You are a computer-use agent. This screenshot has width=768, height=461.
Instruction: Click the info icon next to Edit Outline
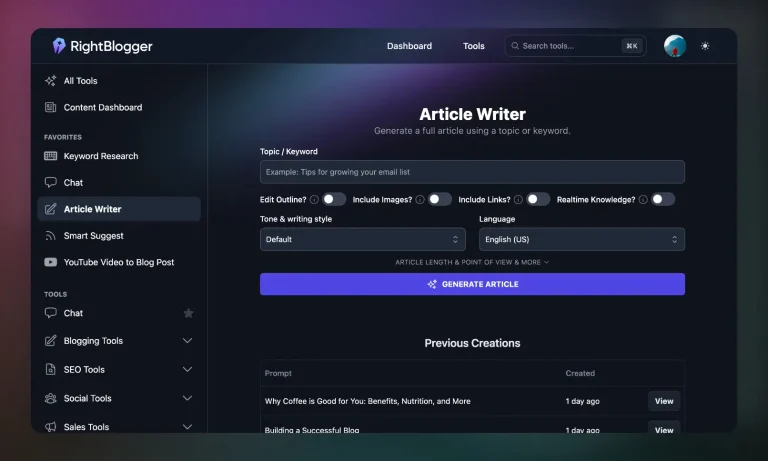pyautogui.click(x=314, y=199)
